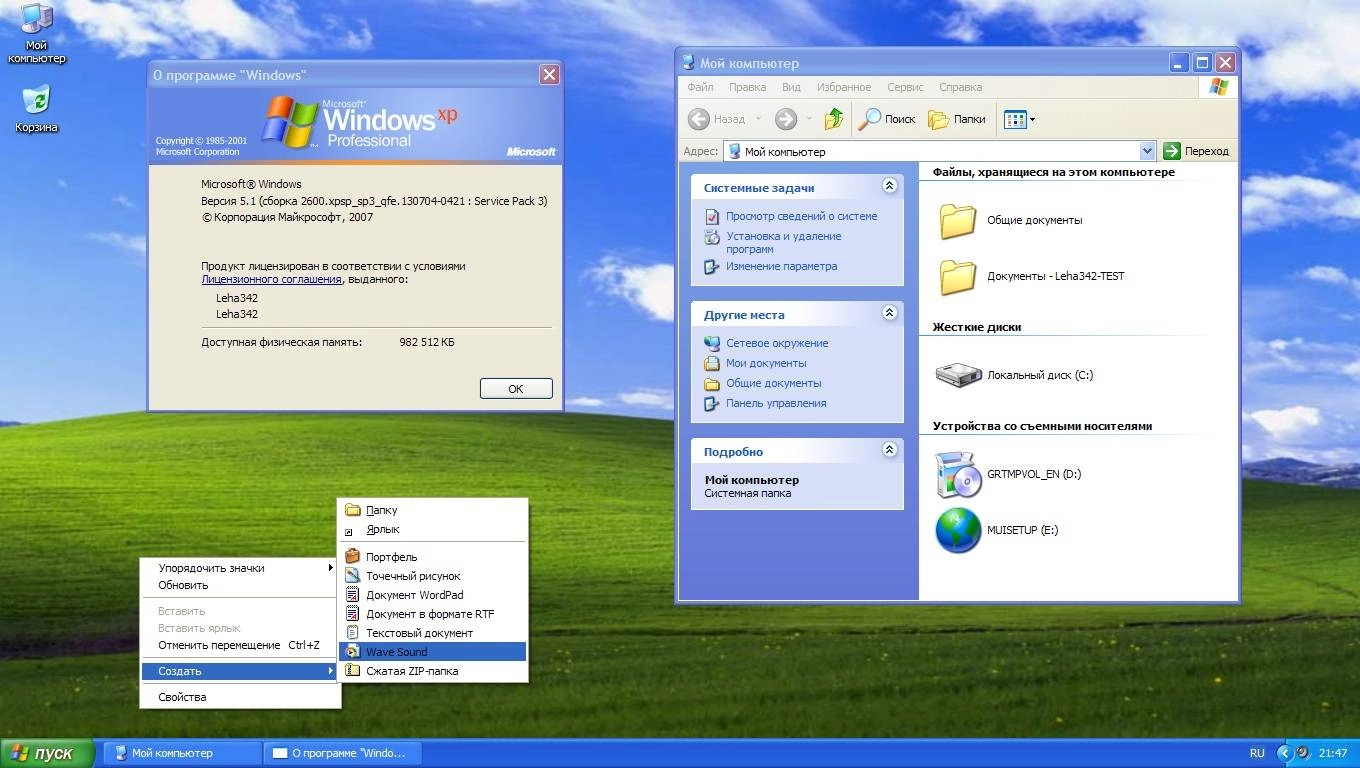Click Отменить перемещение in context menu

[240, 645]
